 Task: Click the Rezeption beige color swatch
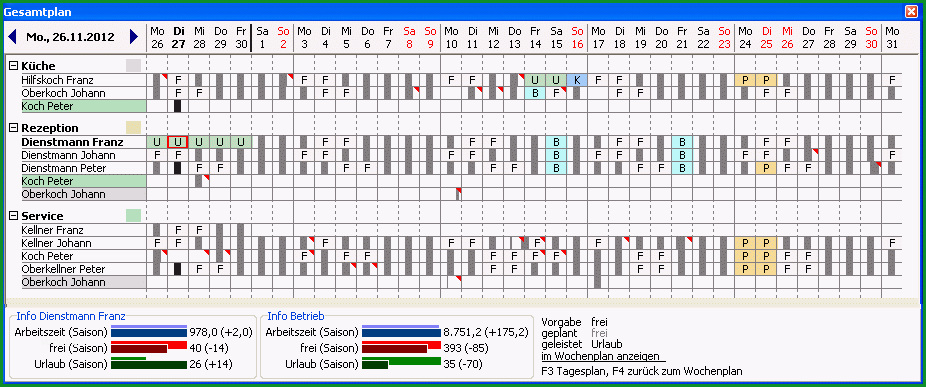point(133,127)
